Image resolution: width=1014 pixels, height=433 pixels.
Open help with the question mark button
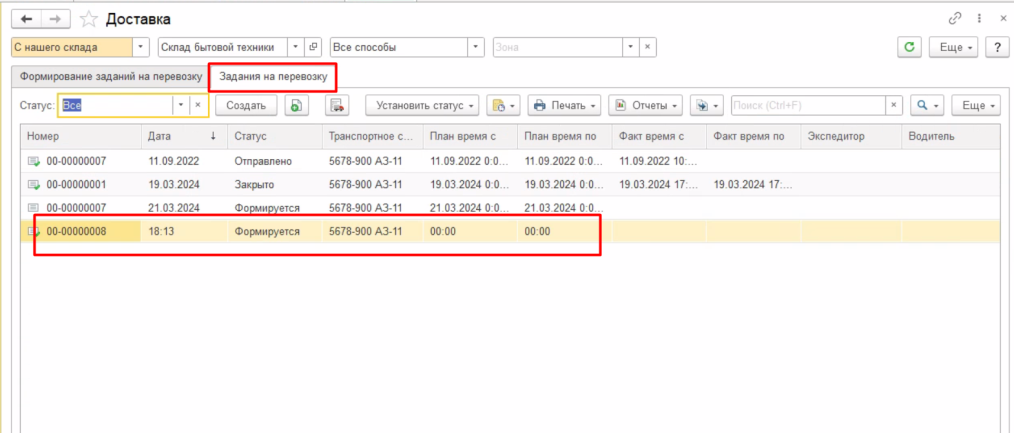click(995, 47)
